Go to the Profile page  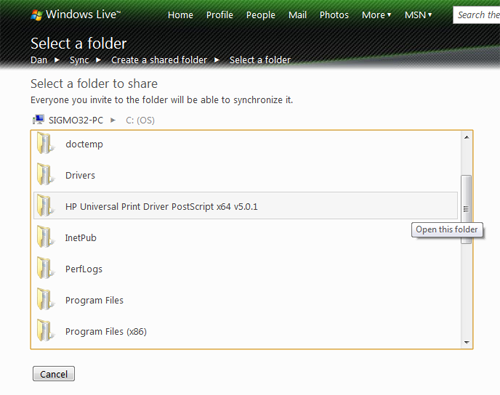pos(219,15)
